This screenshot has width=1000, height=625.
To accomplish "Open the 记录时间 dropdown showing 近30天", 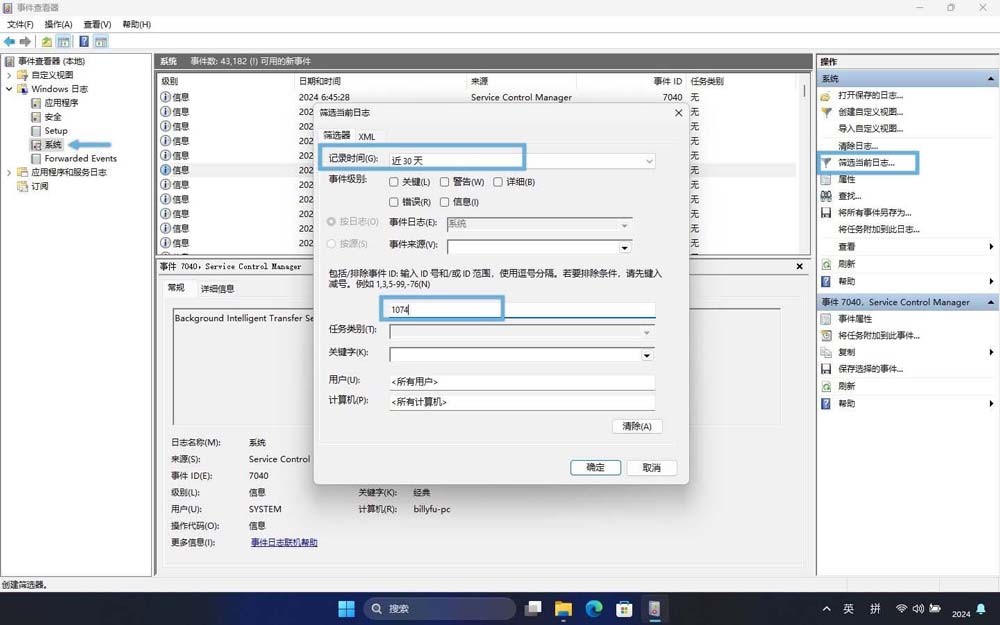I will pyautogui.click(x=649, y=161).
